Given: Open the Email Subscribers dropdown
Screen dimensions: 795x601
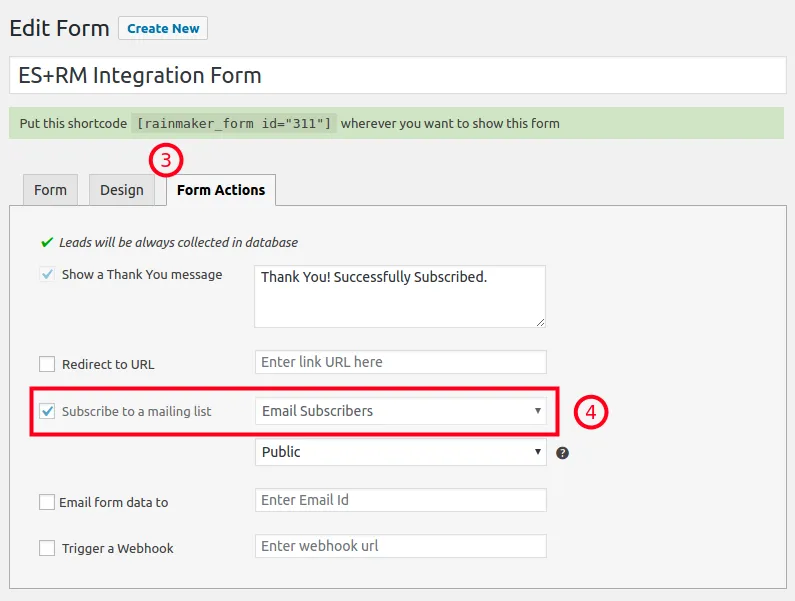Looking at the screenshot, I should [x=401, y=411].
